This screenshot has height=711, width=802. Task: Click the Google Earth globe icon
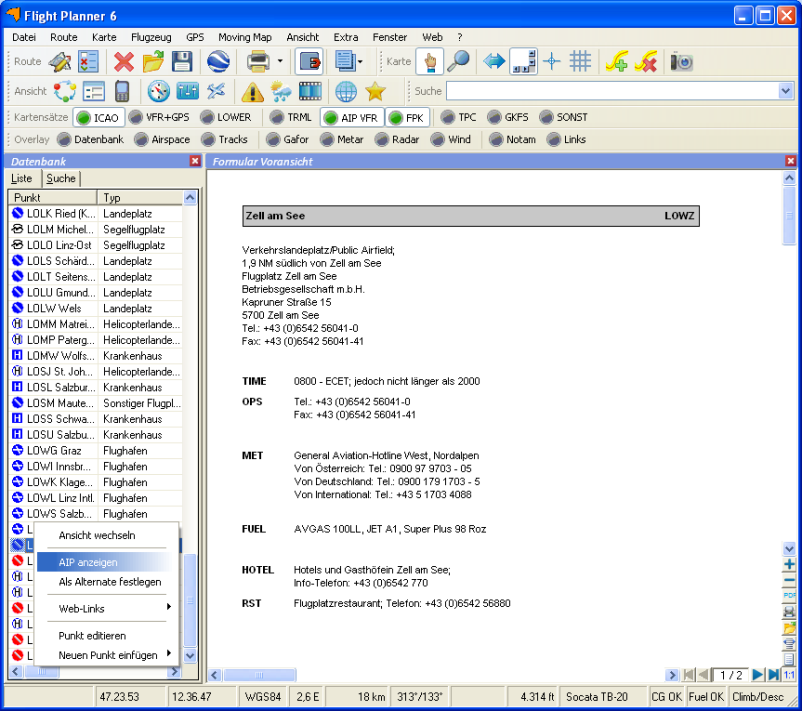tap(218, 62)
